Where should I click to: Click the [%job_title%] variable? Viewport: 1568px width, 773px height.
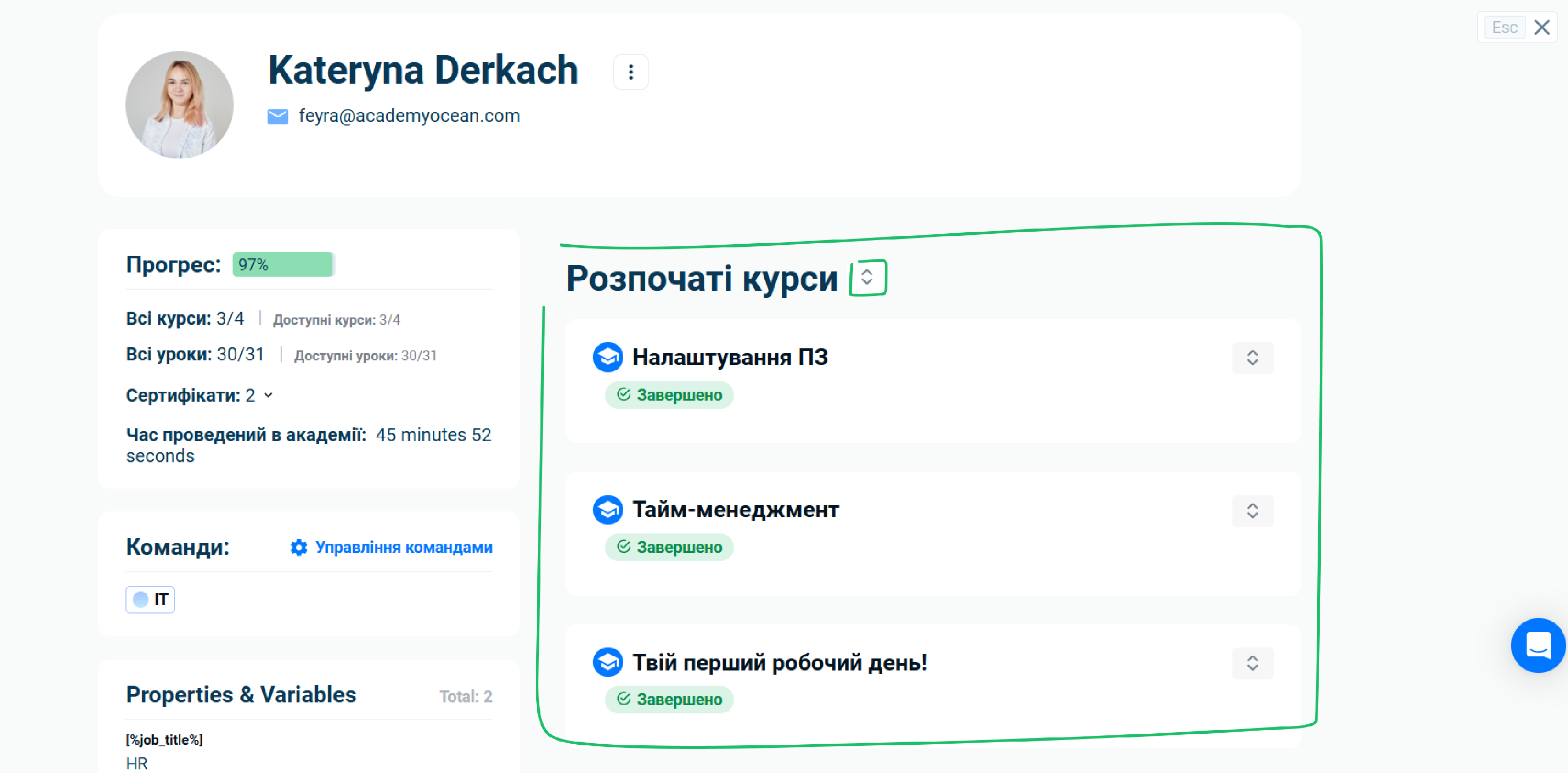164,740
